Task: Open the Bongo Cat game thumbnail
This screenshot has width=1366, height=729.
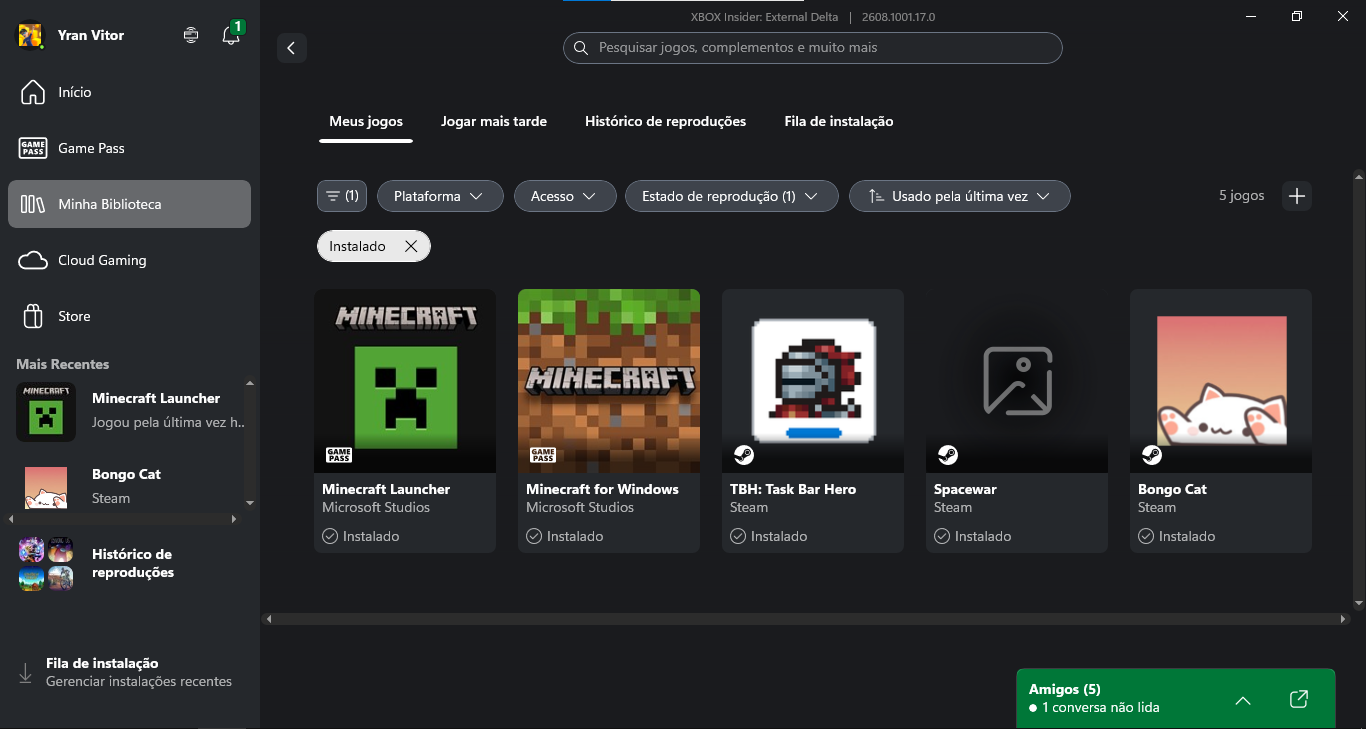Action: [x=1221, y=381]
